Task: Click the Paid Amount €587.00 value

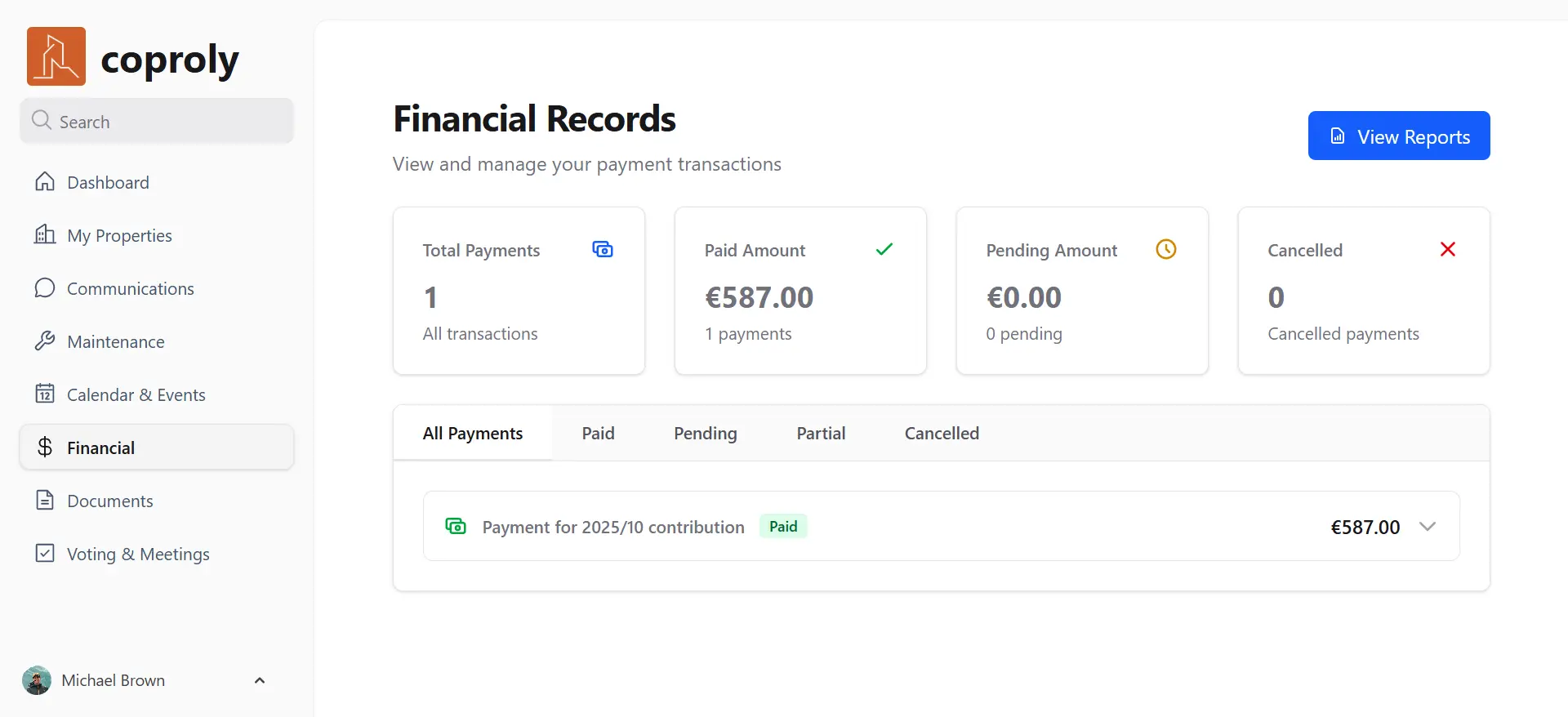Action: click(x=759, y=297)
